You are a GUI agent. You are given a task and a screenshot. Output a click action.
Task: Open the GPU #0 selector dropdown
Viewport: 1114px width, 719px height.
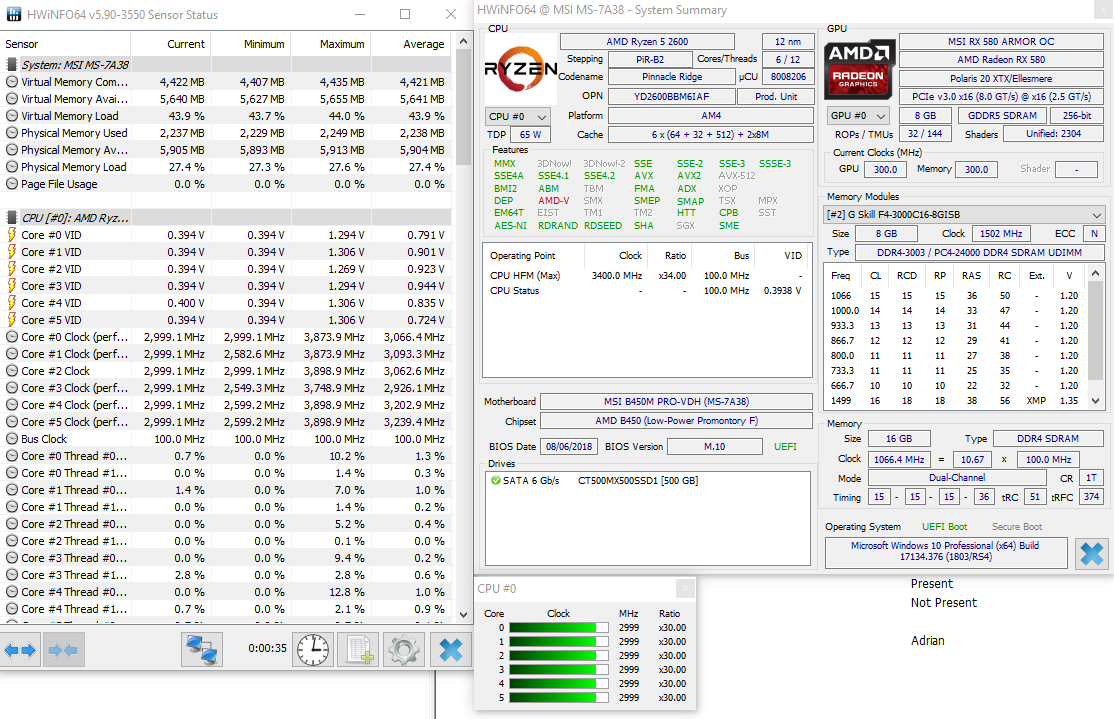point(859,115)
